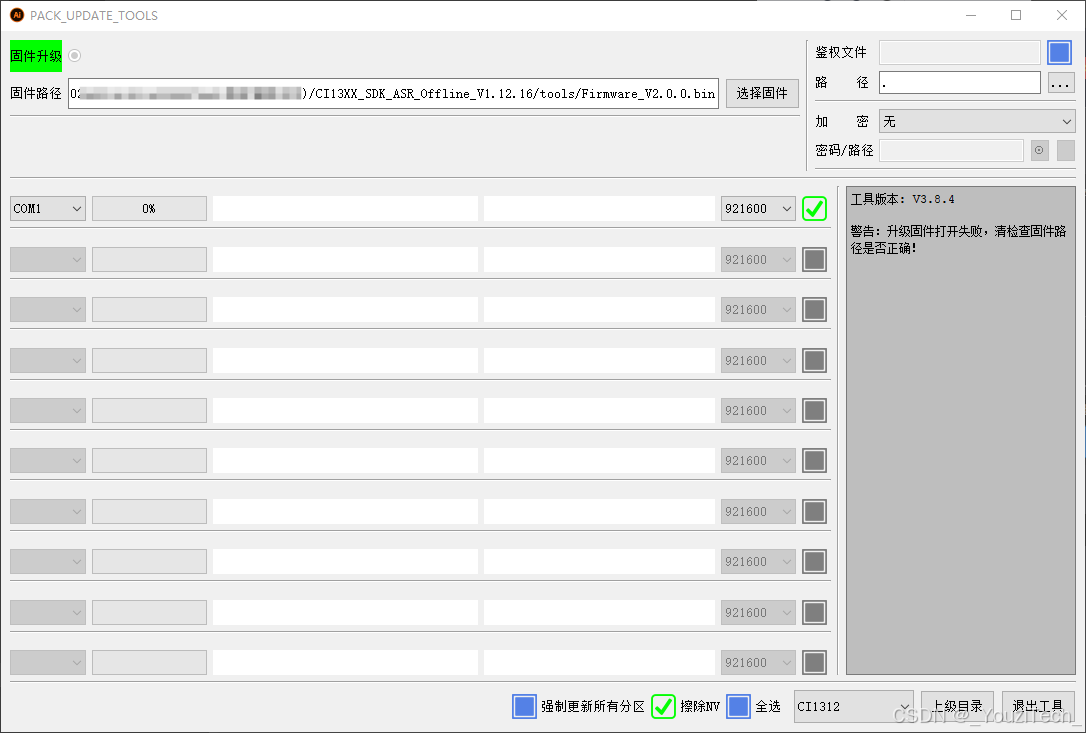Open the CI1312 chip dropdown

coord(853,707)
